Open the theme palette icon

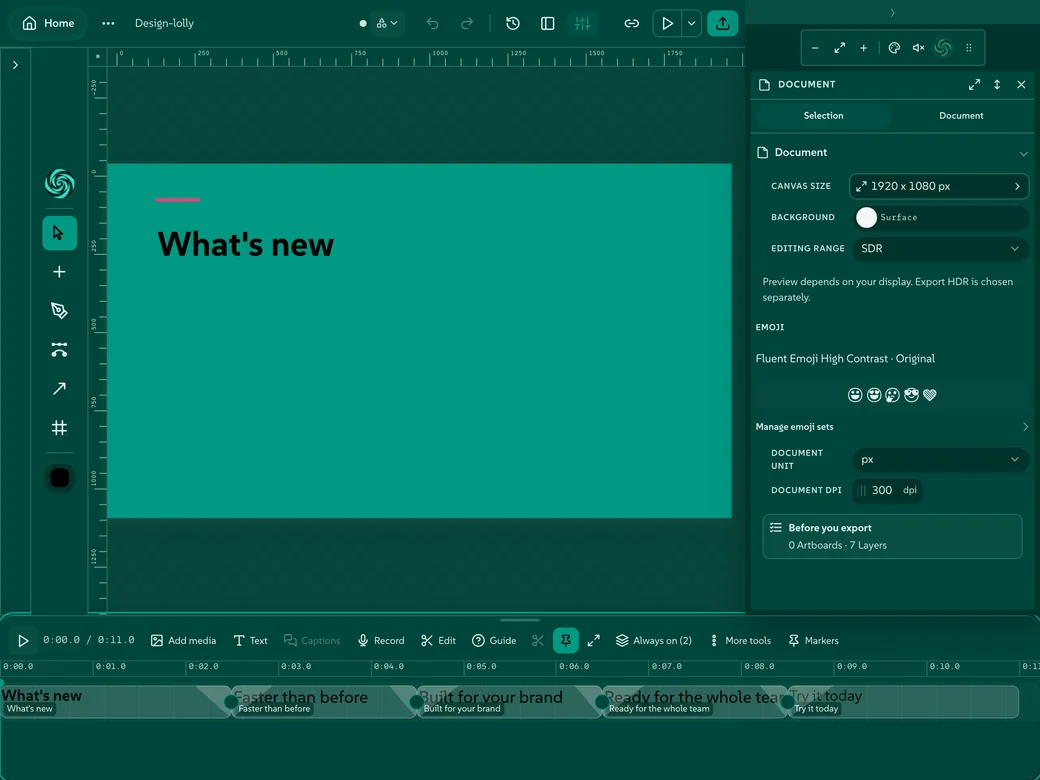tap(894, 48)
